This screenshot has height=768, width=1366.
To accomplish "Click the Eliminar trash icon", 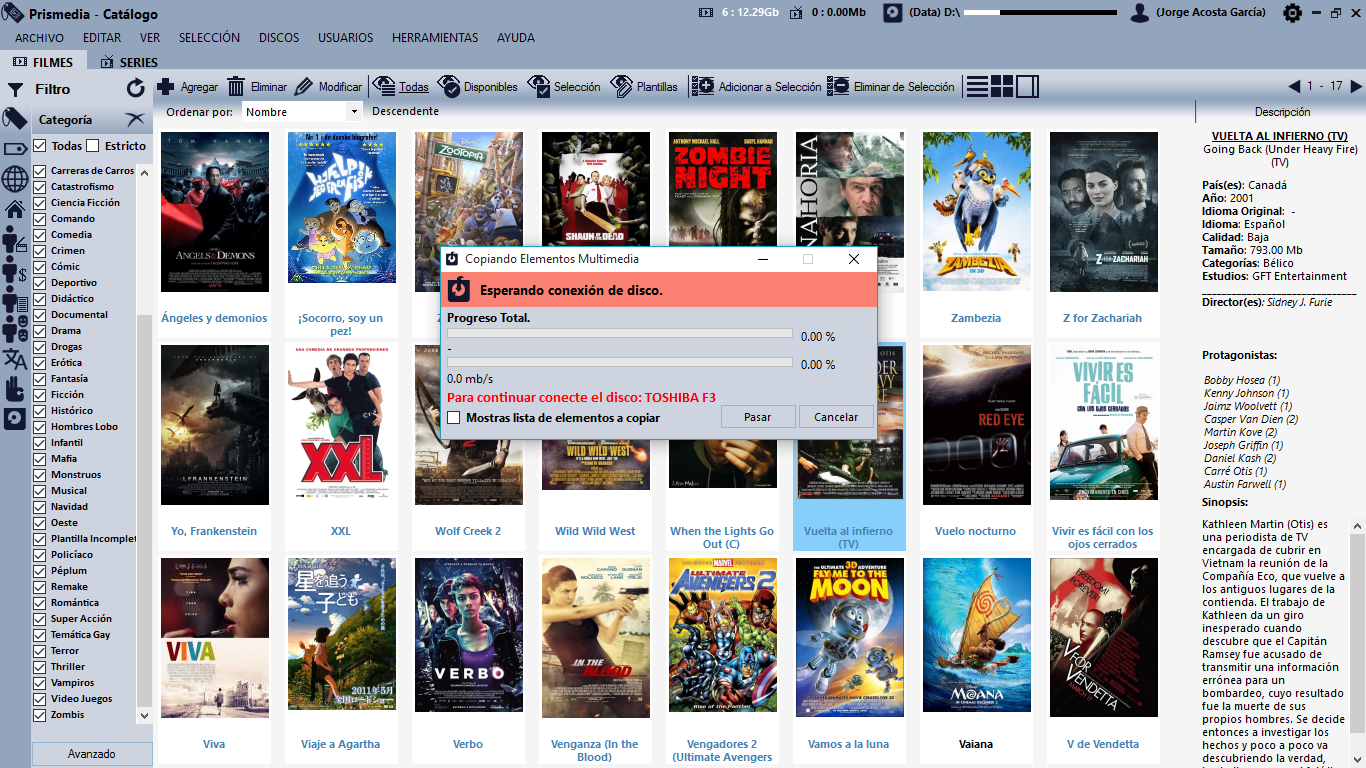I will click(236, 87).
